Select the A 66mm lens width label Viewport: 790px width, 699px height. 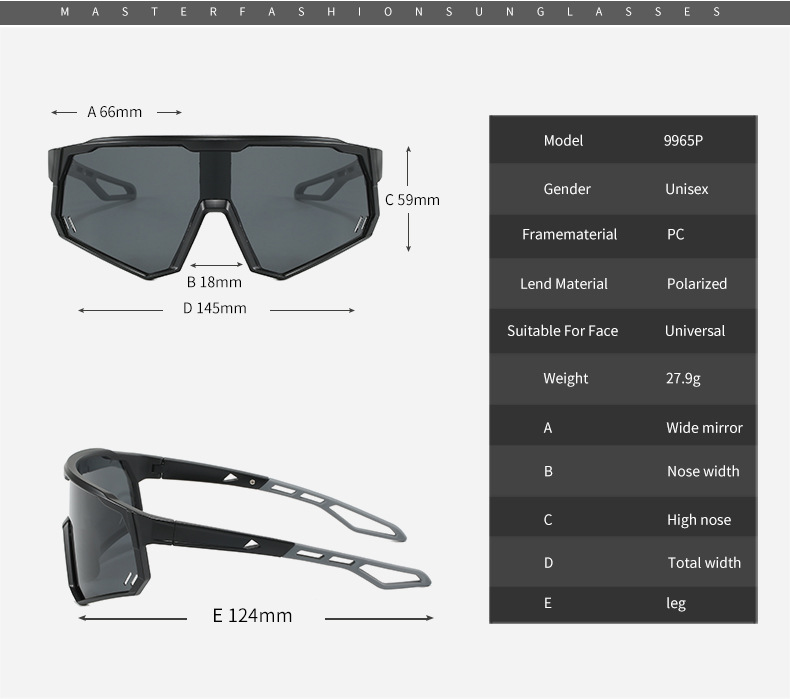114,112
